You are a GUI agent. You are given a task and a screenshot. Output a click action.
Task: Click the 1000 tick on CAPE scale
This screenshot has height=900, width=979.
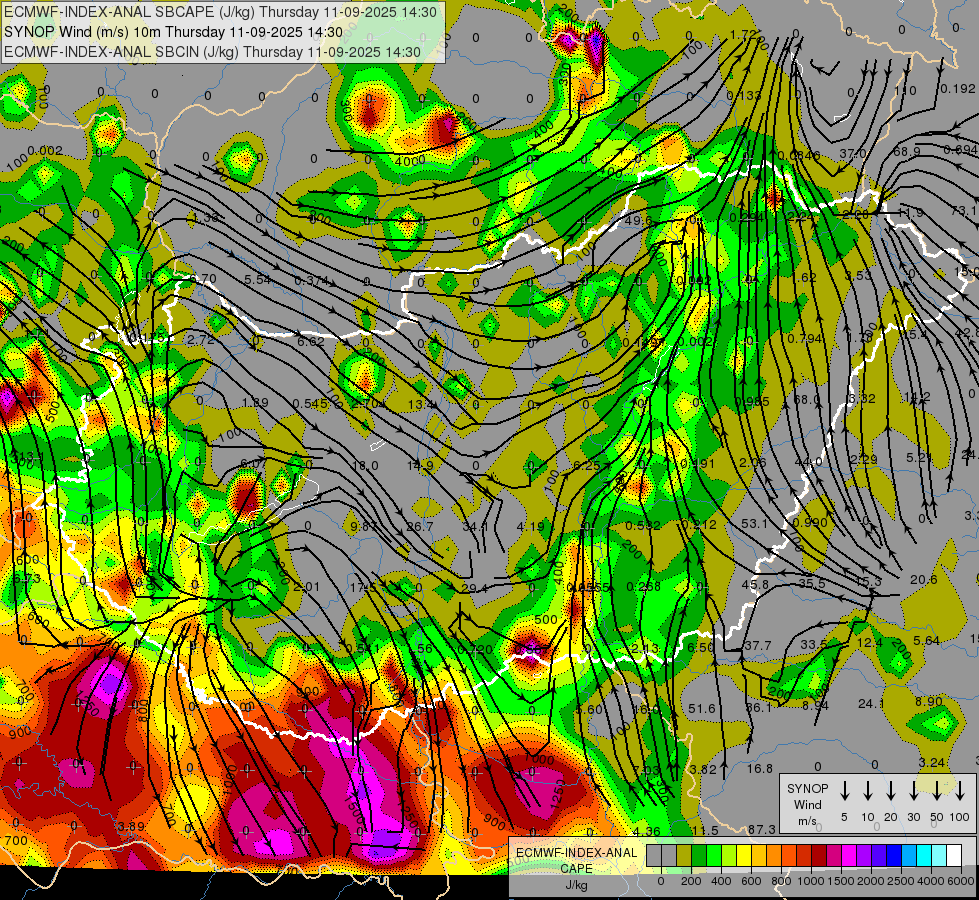(x=811, y=881)
